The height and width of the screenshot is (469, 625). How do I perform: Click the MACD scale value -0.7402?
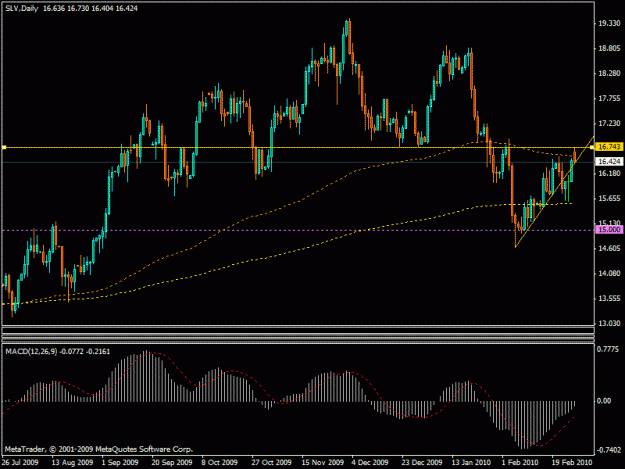(x=608, y=450)
